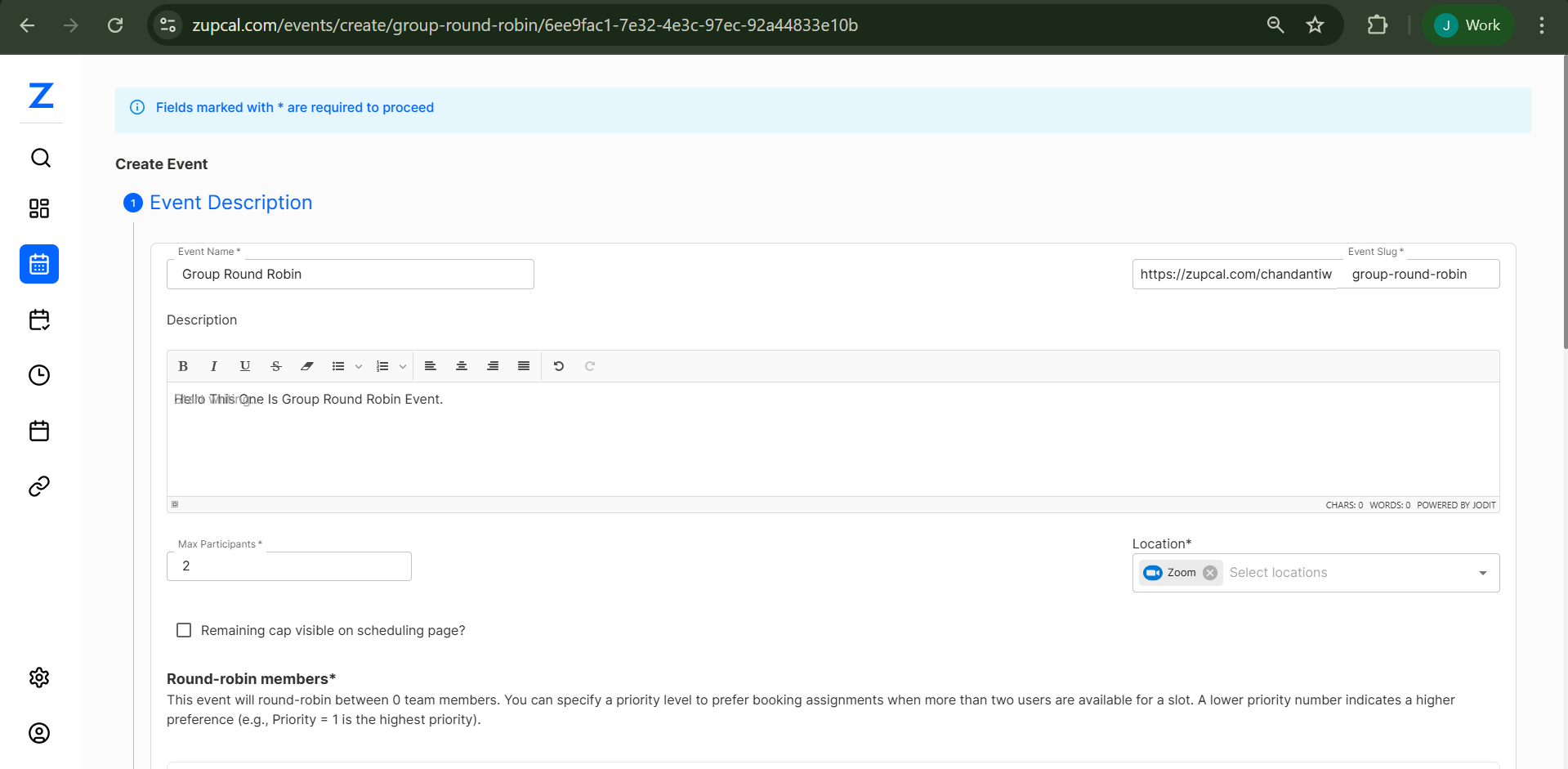Toggle italic text in the description editor
Image resolution: width=1568 pixels, height=769 pixels.
[214, 366]
